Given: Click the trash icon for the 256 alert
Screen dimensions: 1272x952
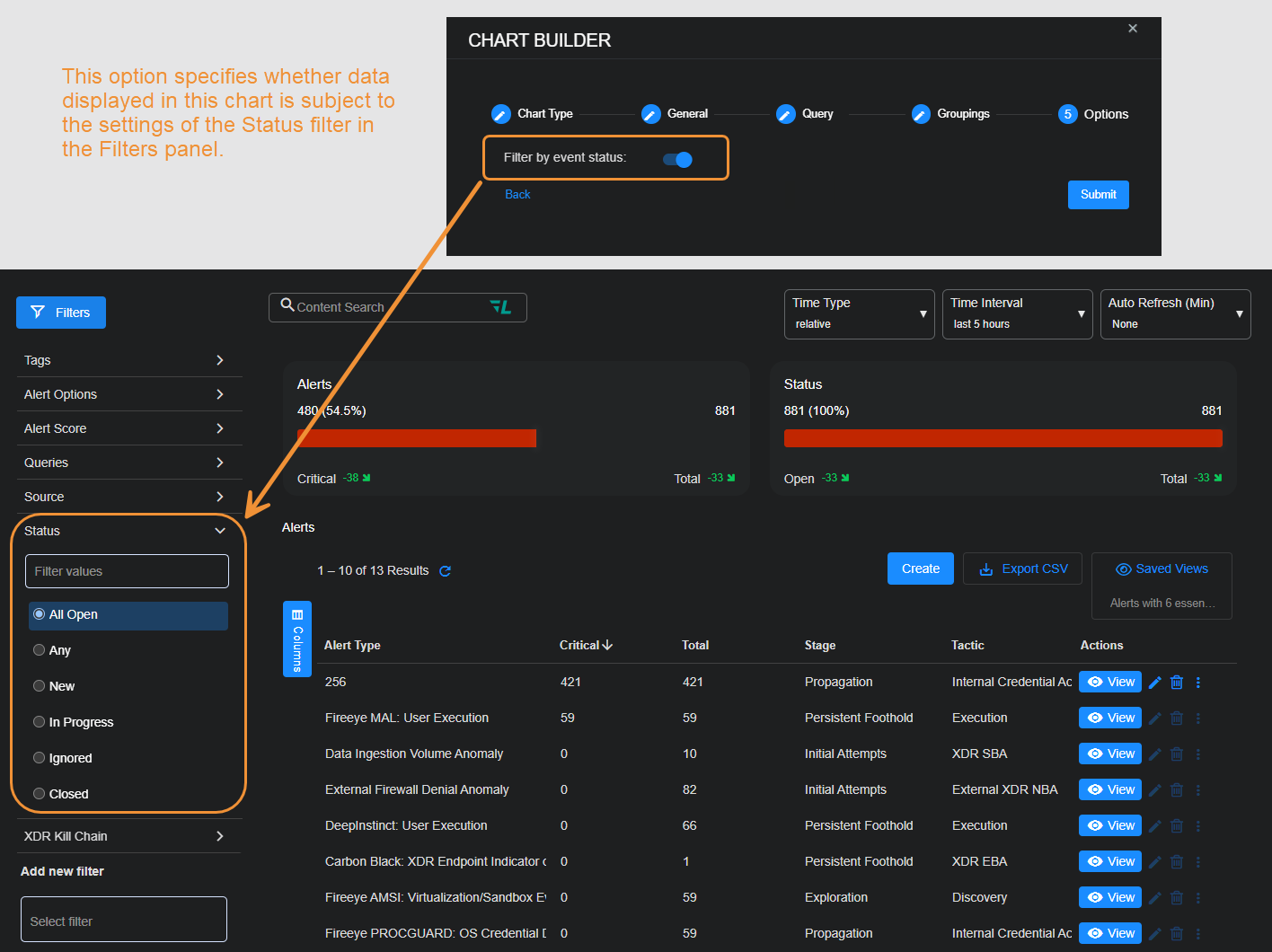Looking at the screenshot, I should coord(1177,682).
